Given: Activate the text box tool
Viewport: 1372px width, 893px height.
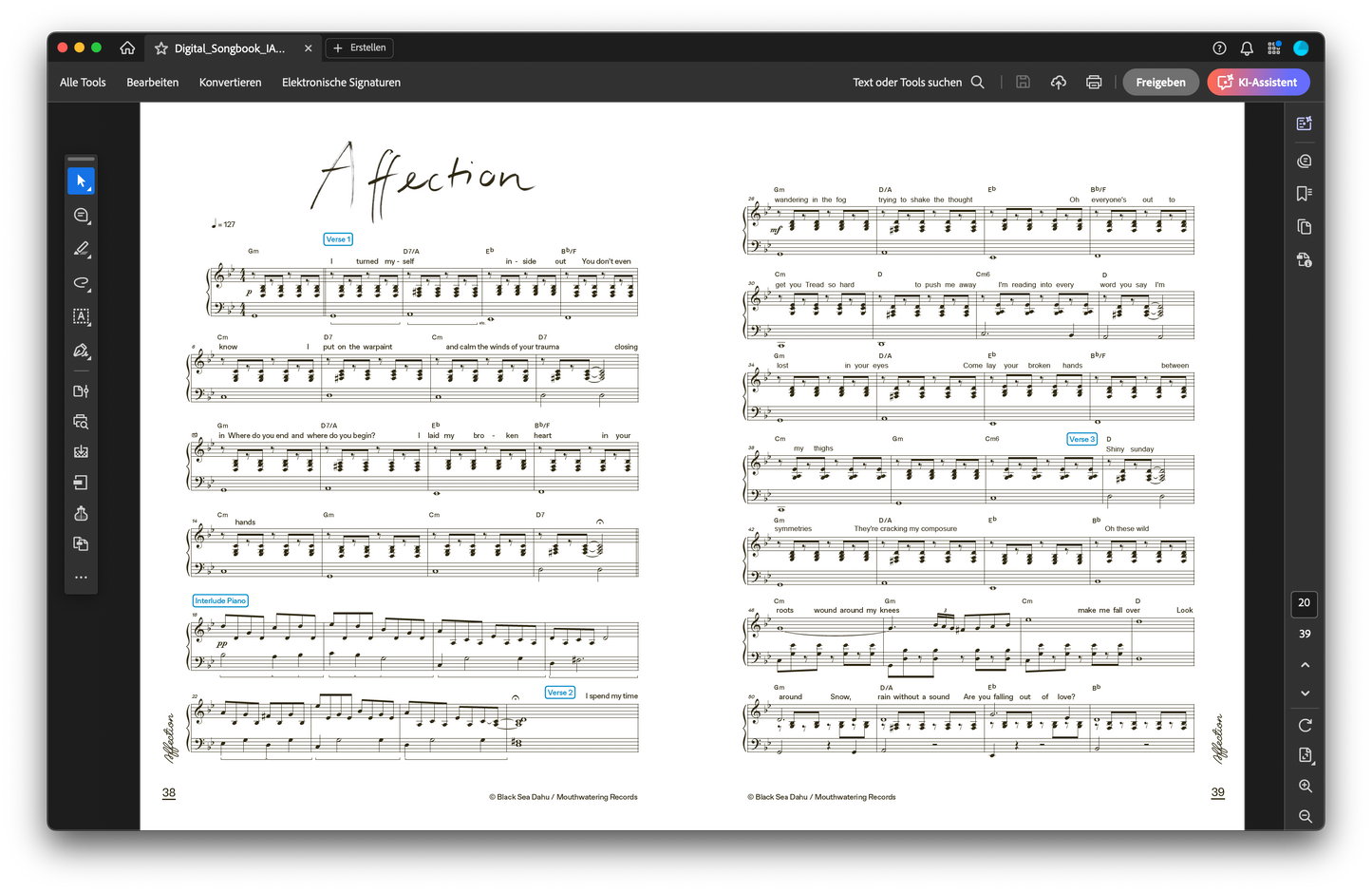Looking at the screenshot, I should 81,316.
